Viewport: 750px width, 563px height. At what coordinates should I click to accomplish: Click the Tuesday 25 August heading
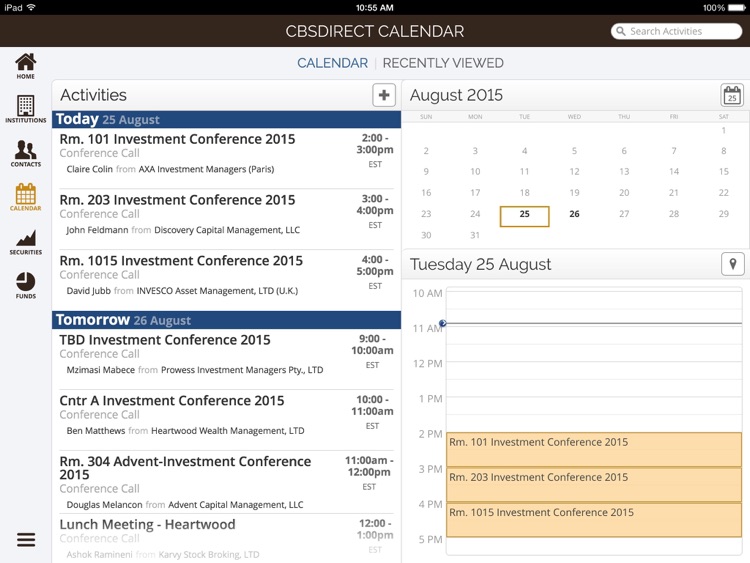tap(480, 264)
